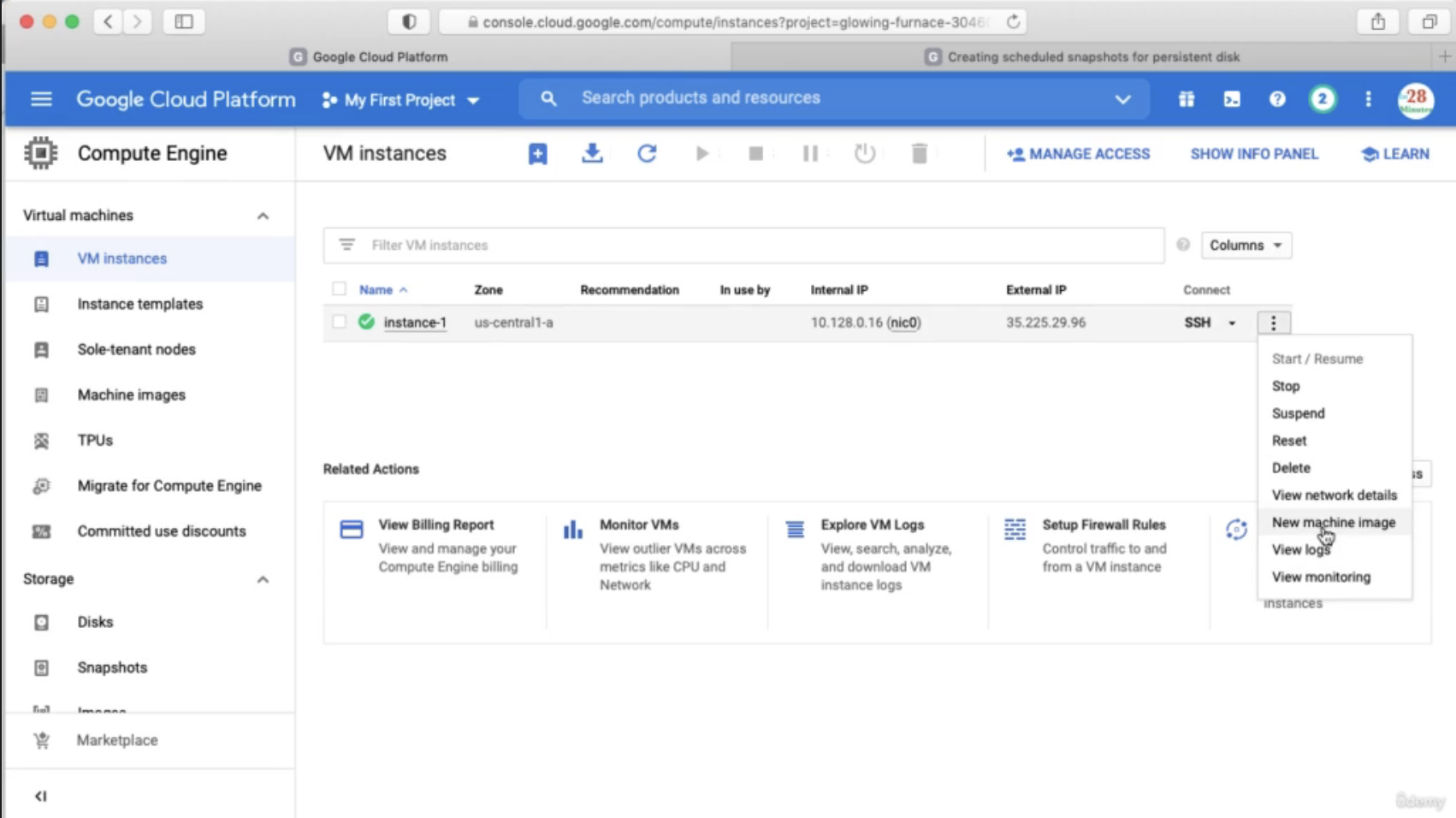Image resolution: width=1456 pixels, height=818 pixels.
Task: Switch to Creating scheduled snapshots tab
Action: coord(1083,56)
